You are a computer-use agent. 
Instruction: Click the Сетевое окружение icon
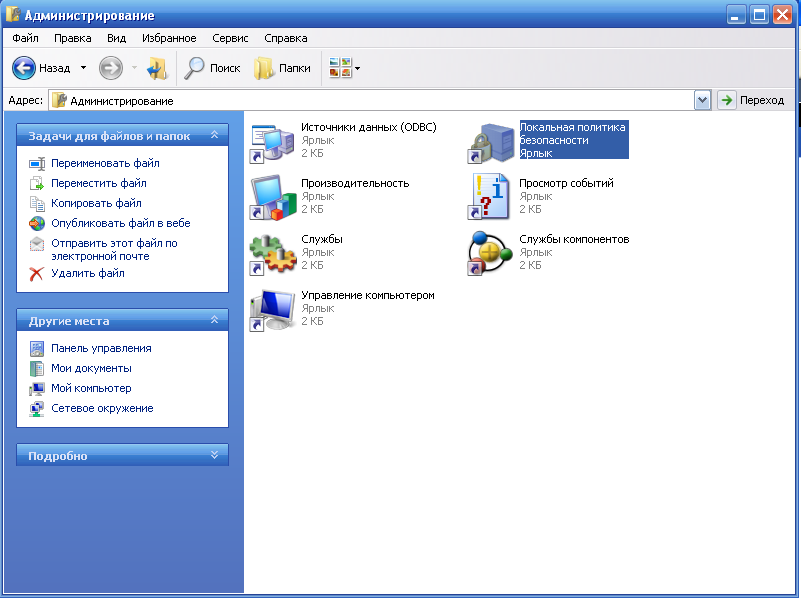37,409
